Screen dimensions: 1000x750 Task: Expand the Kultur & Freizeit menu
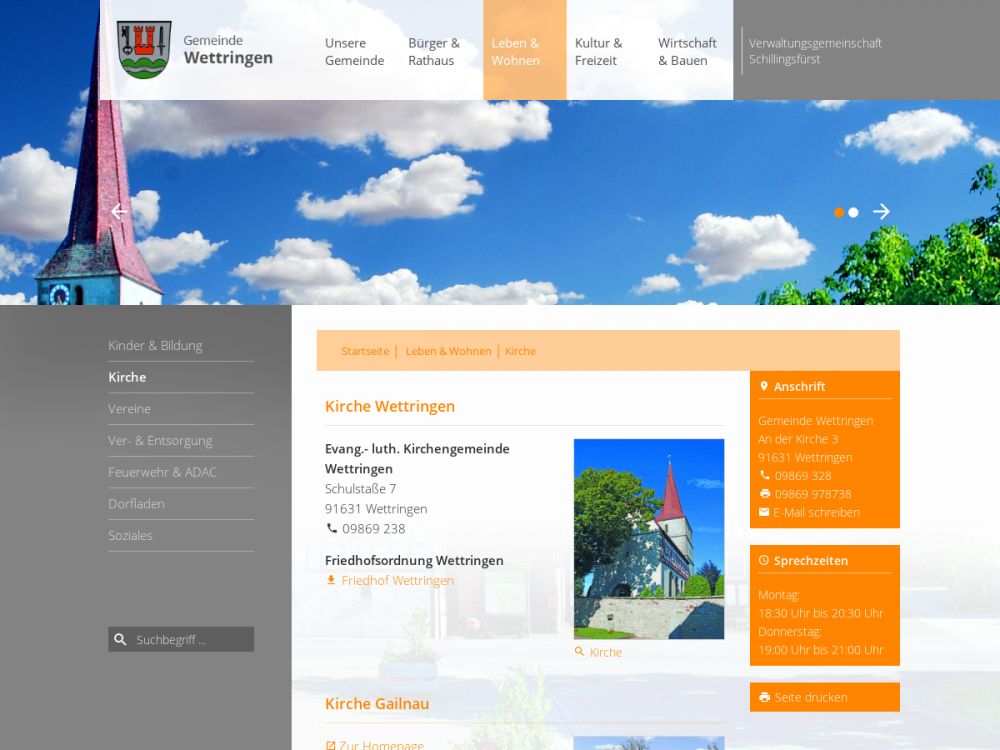(x=598, y=52)
